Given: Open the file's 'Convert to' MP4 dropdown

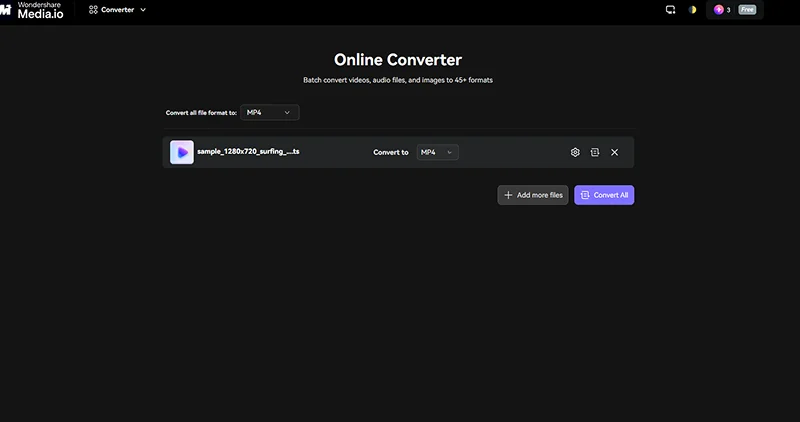Looking at the screenshot, I should click(437, 152).
